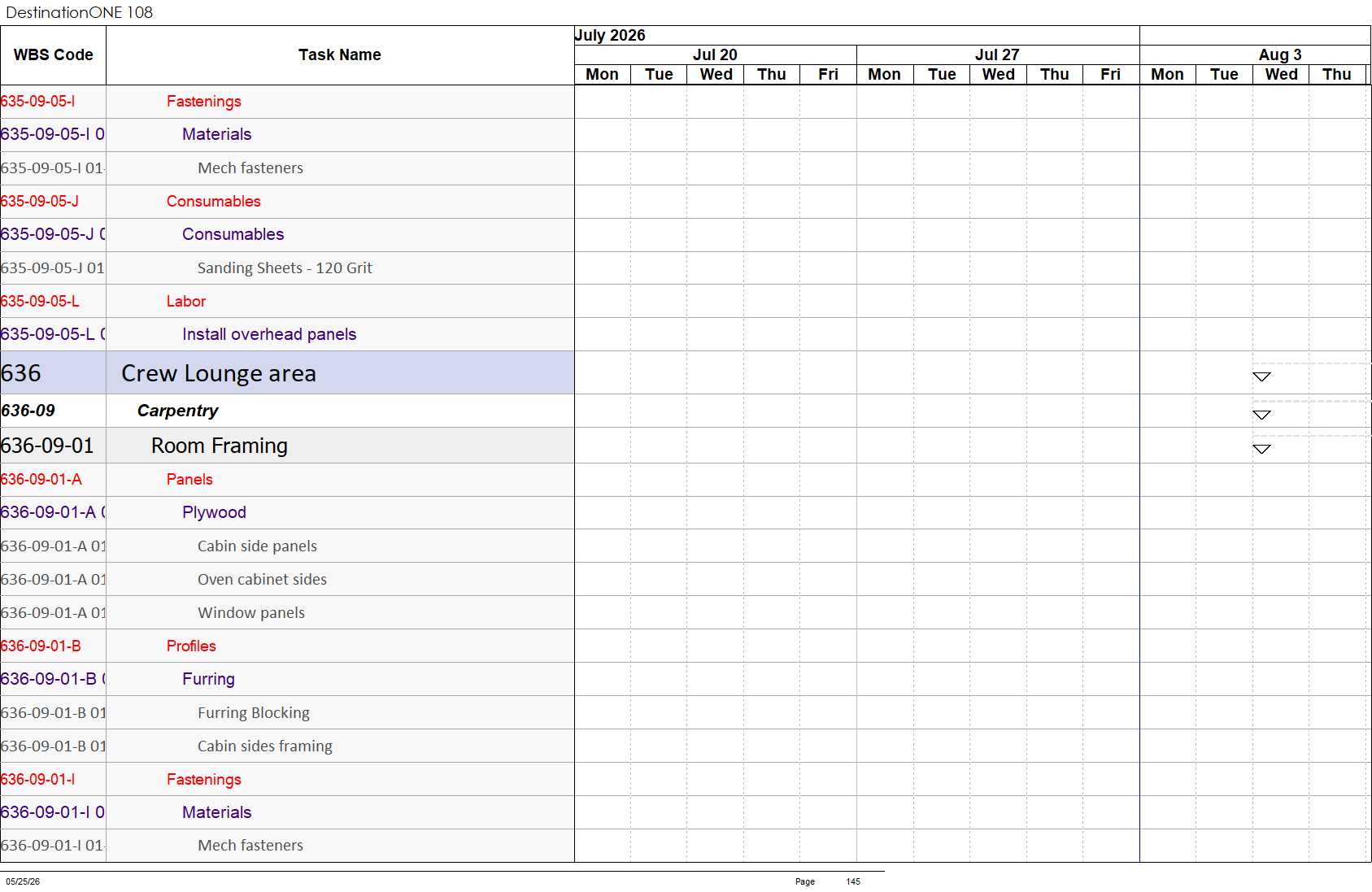Select the Room Framing task name
This screenshot has width=1372, height=892.
220,446
